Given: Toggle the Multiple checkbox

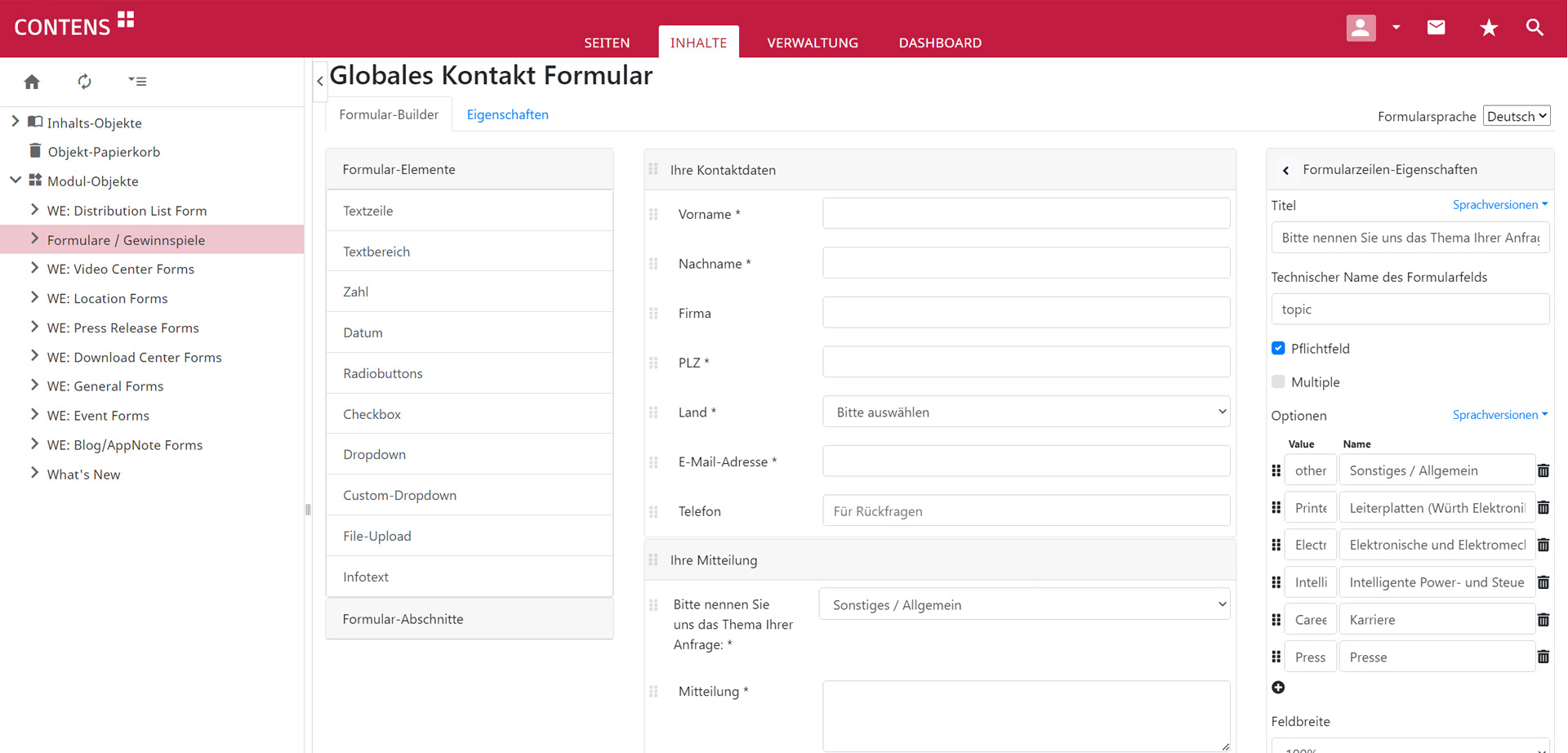Looking at the screenshot, I should click(1278, 382).
